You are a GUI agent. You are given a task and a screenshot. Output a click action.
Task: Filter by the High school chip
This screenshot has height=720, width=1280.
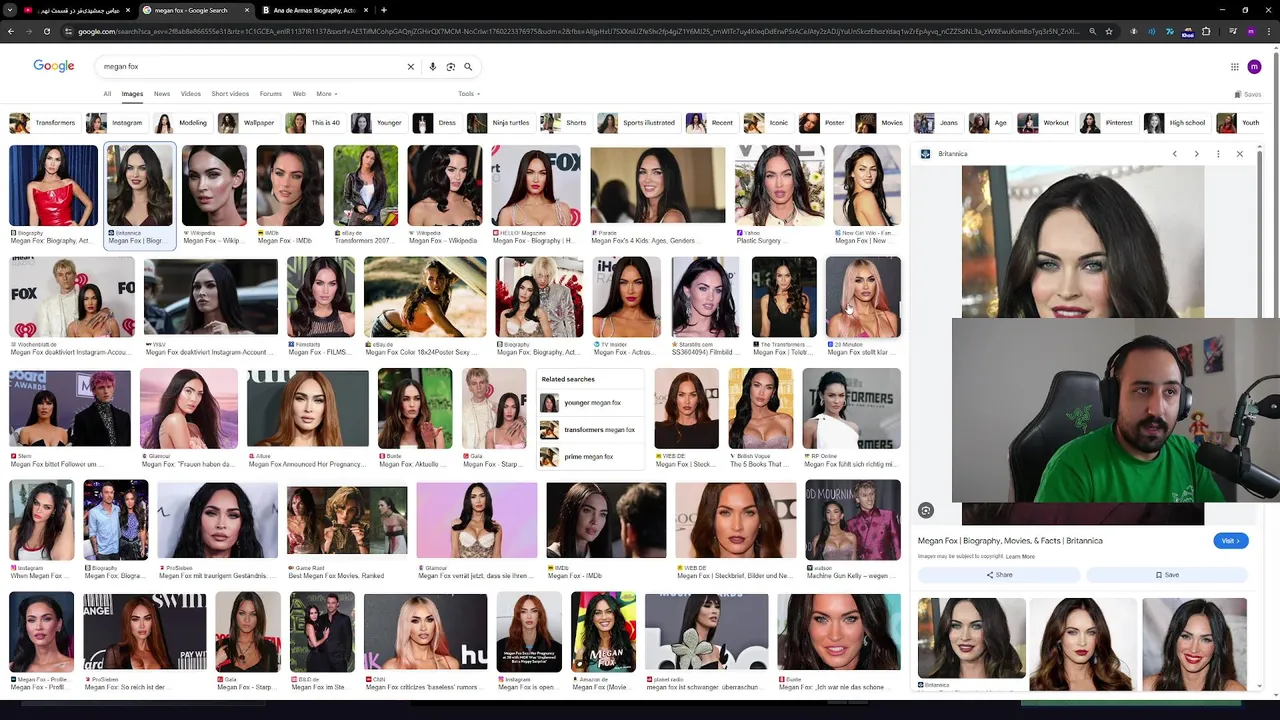coord(1176,123)
